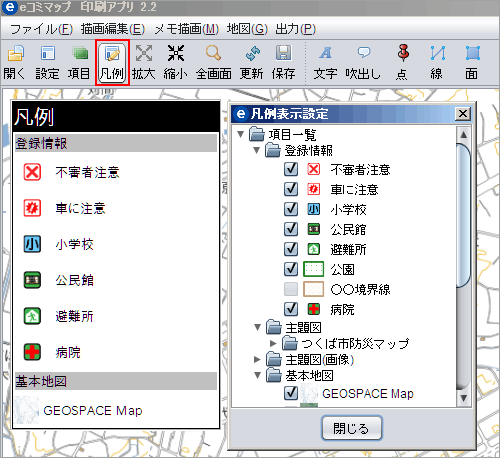The width and height of the screenshot is (500, 458).
Task: Click the 縮小 zoom-out icon
Action: pos(176,53)
